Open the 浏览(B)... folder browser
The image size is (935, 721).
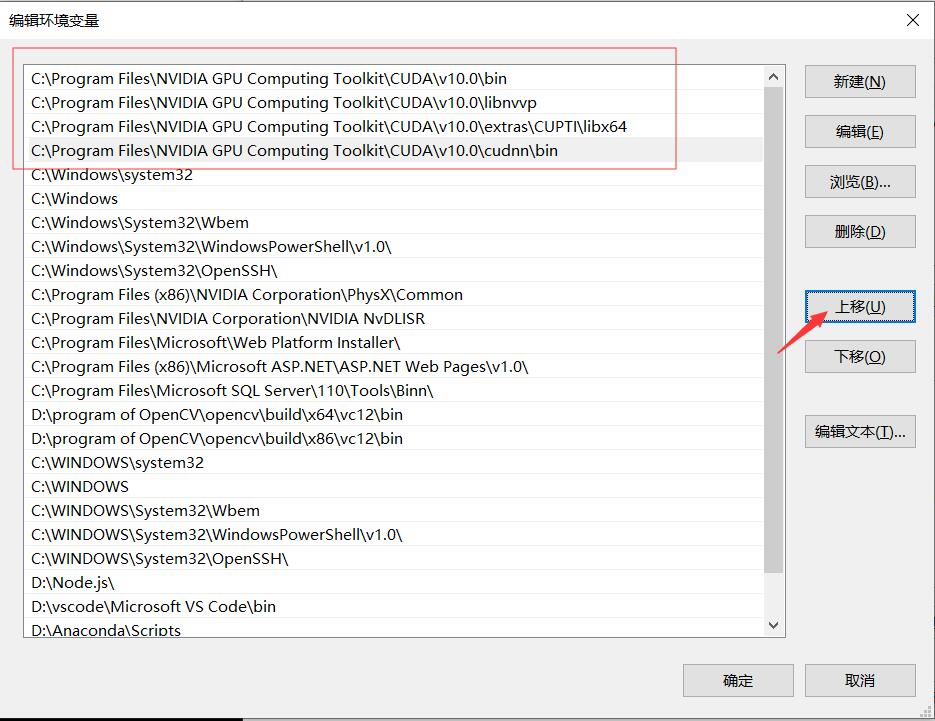[860, 182]
